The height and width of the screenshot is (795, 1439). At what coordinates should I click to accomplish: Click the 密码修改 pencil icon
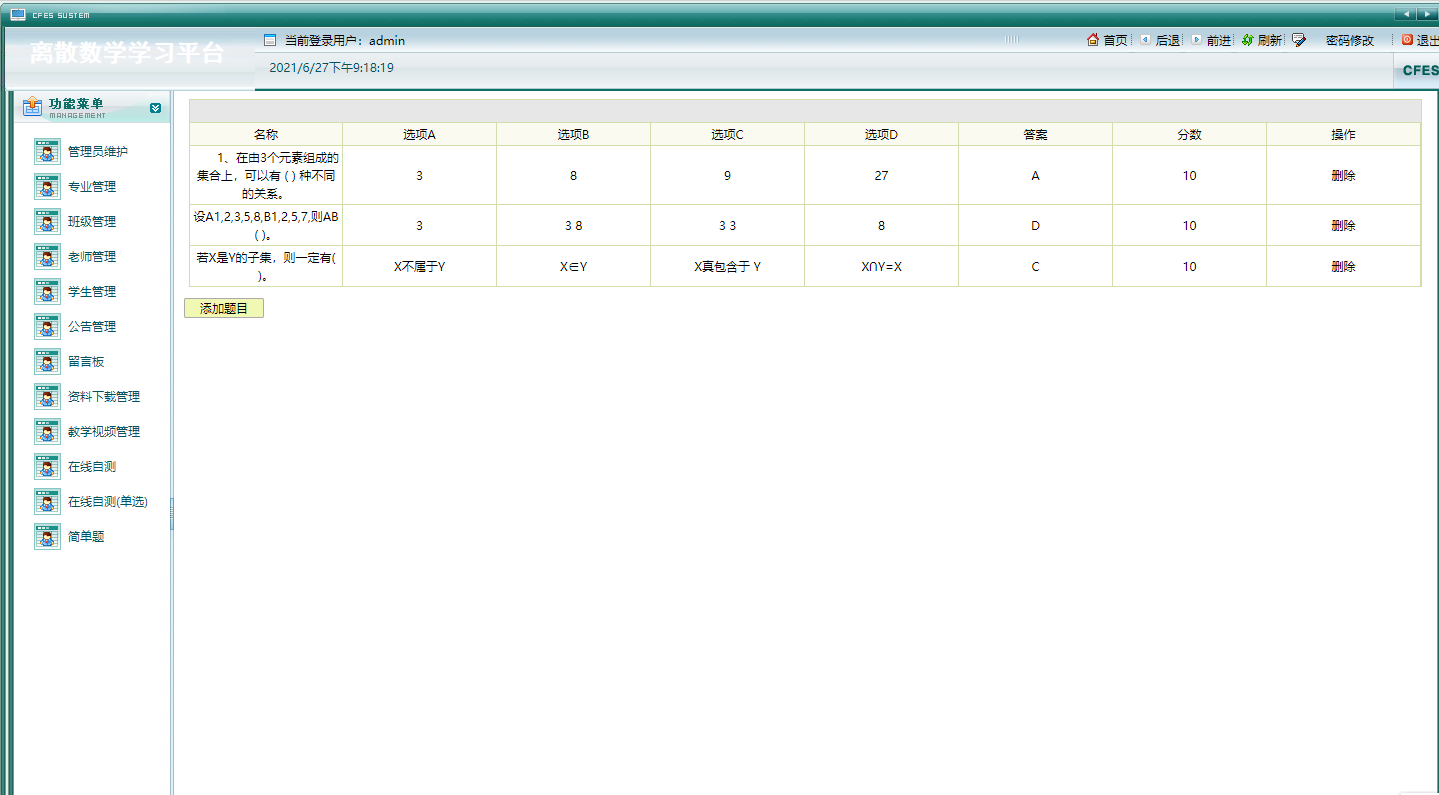point(1299,40)
